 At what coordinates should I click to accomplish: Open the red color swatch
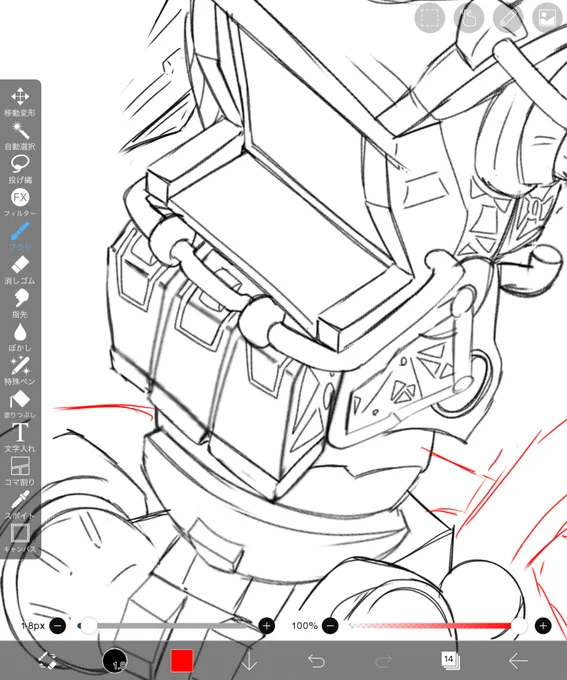click(x=182, y=660)
